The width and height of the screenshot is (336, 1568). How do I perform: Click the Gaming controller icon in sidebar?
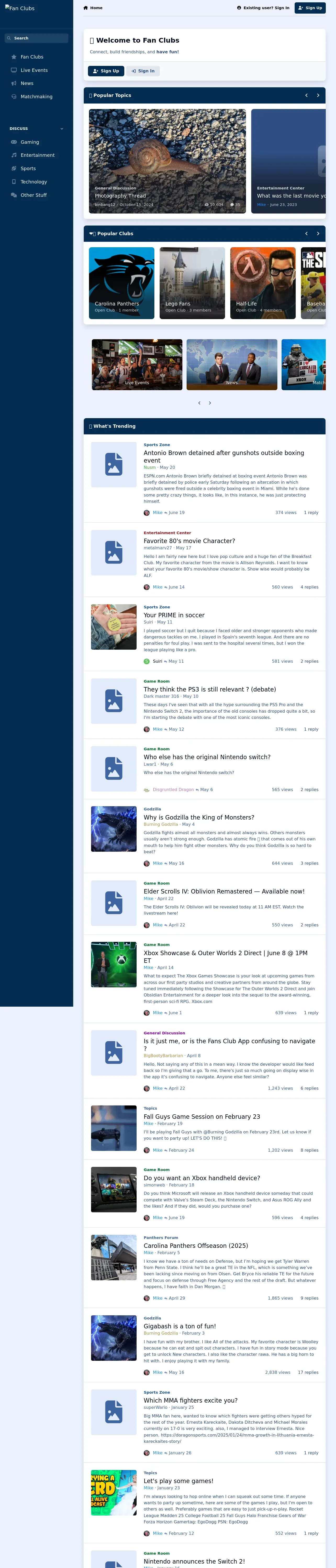click(x=14, y=142)
